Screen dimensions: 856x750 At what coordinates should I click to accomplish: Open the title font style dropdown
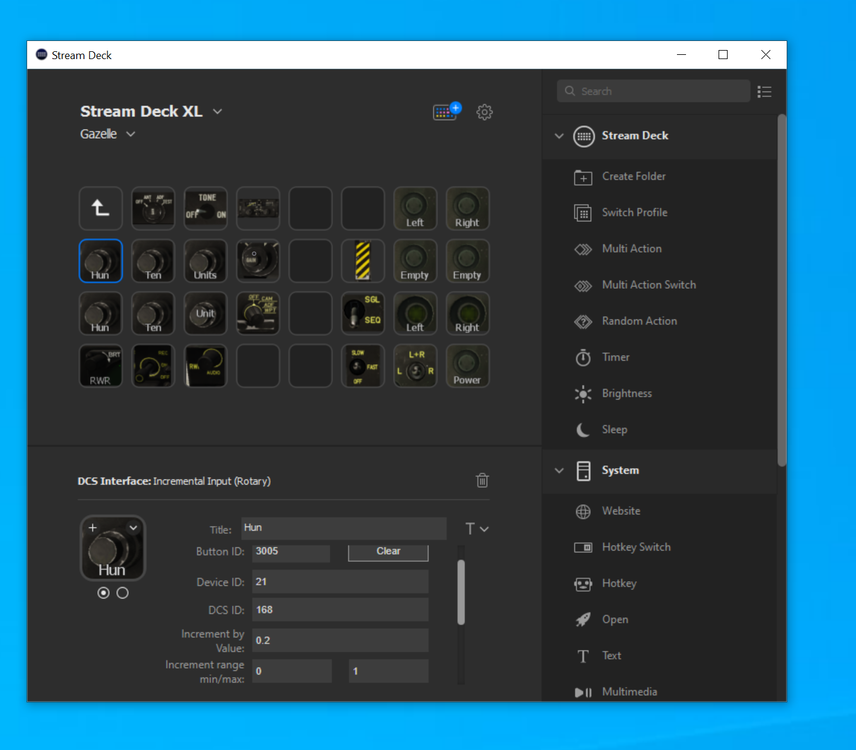[x=477, y=529]
